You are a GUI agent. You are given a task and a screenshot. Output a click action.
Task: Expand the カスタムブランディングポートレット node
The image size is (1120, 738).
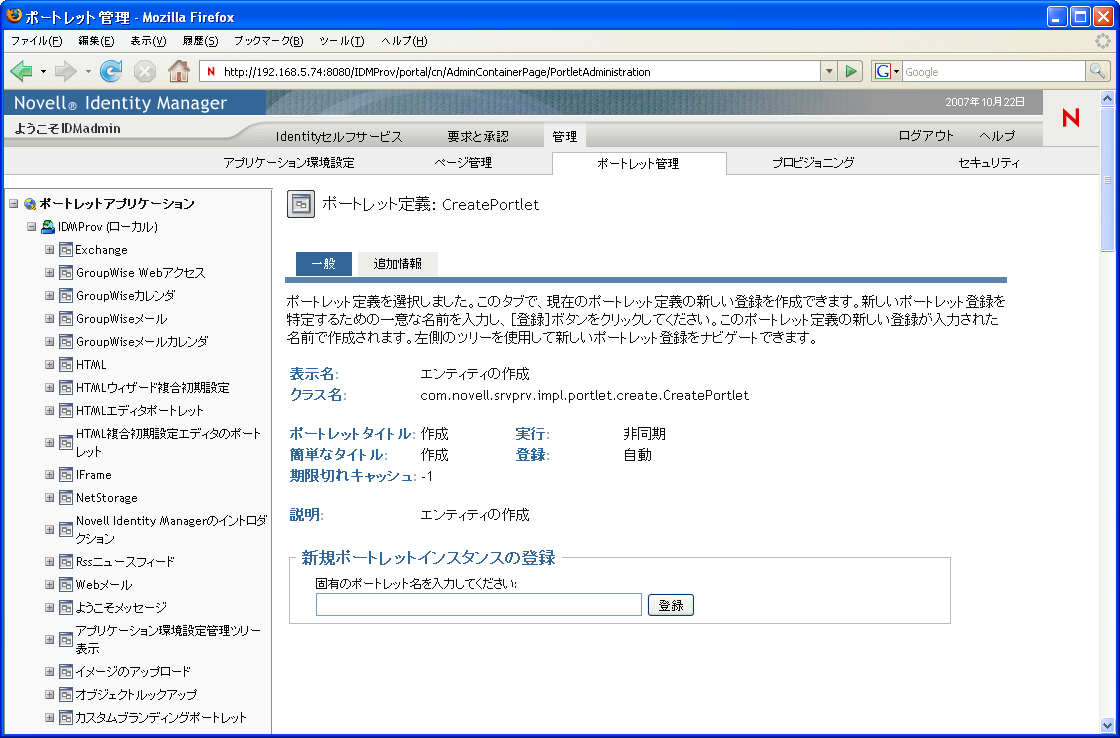tap(49, 717)
